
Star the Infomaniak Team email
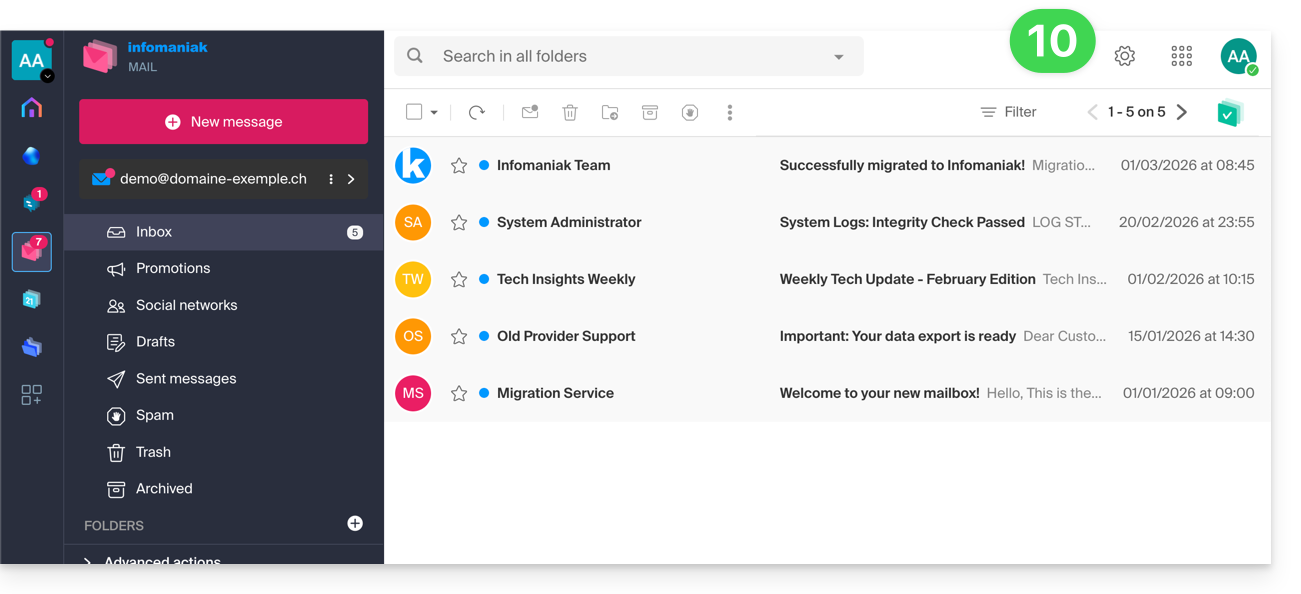point(459,166)
